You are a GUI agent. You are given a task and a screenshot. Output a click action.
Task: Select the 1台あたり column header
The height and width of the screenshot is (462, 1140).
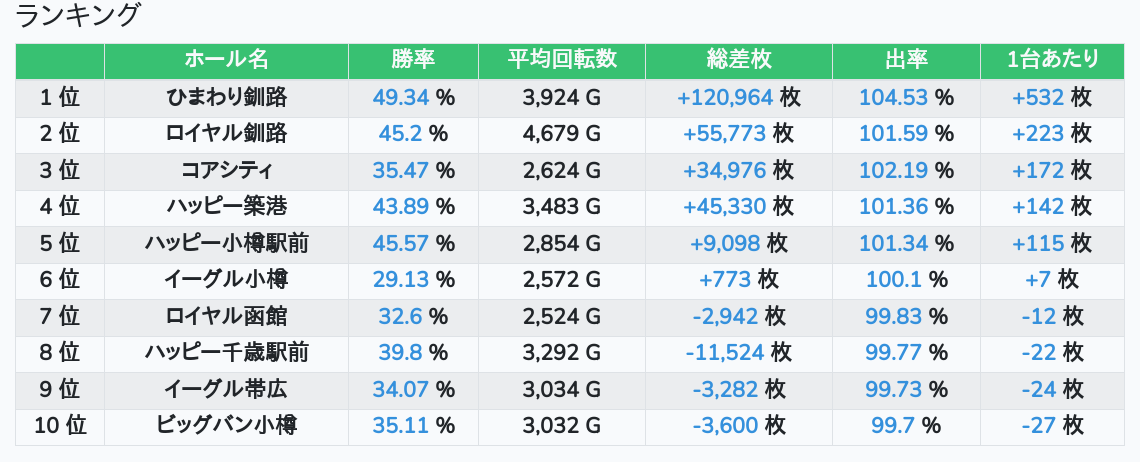point(1053,60)
